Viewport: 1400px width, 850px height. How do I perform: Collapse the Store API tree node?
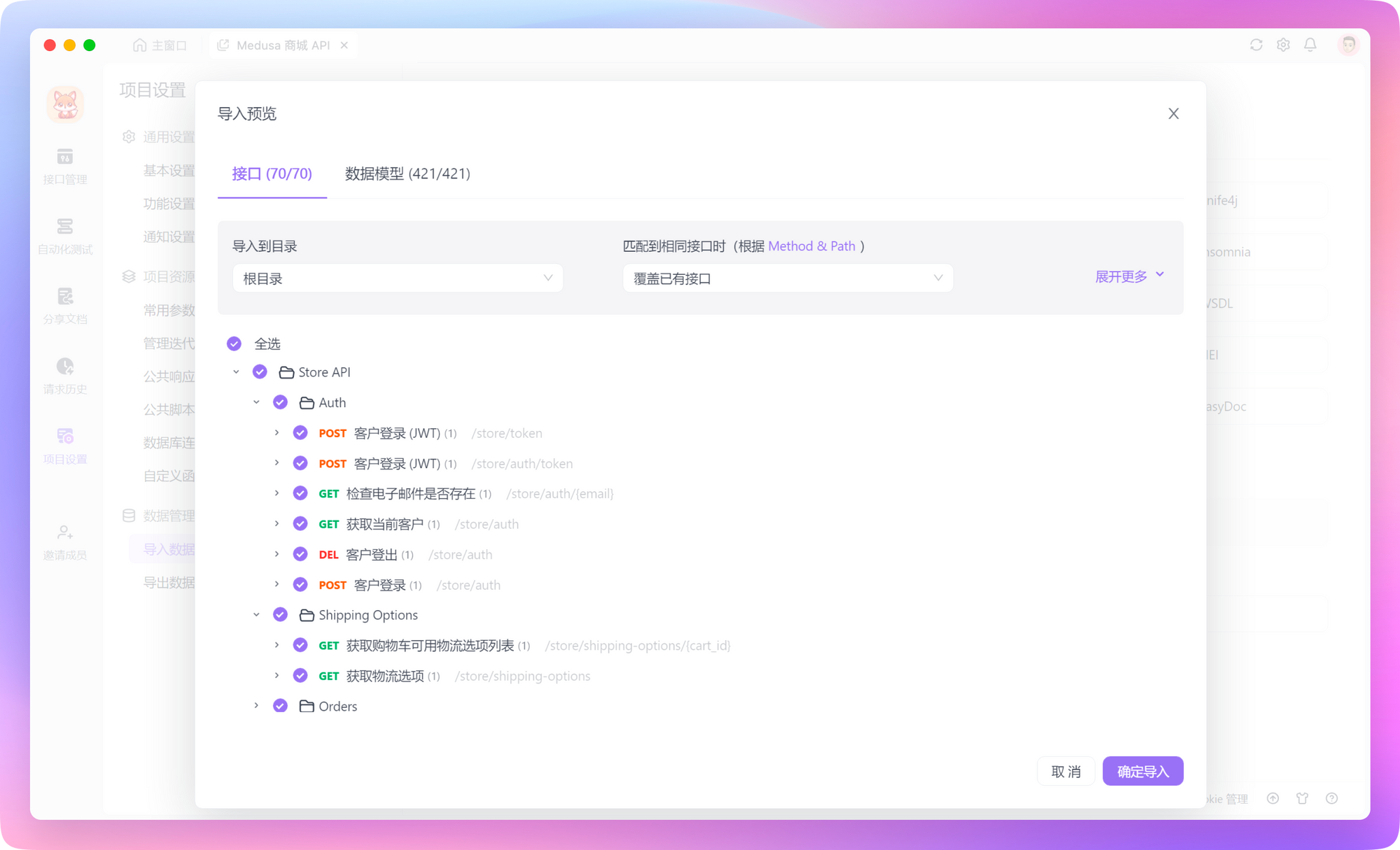pos(237,372)
